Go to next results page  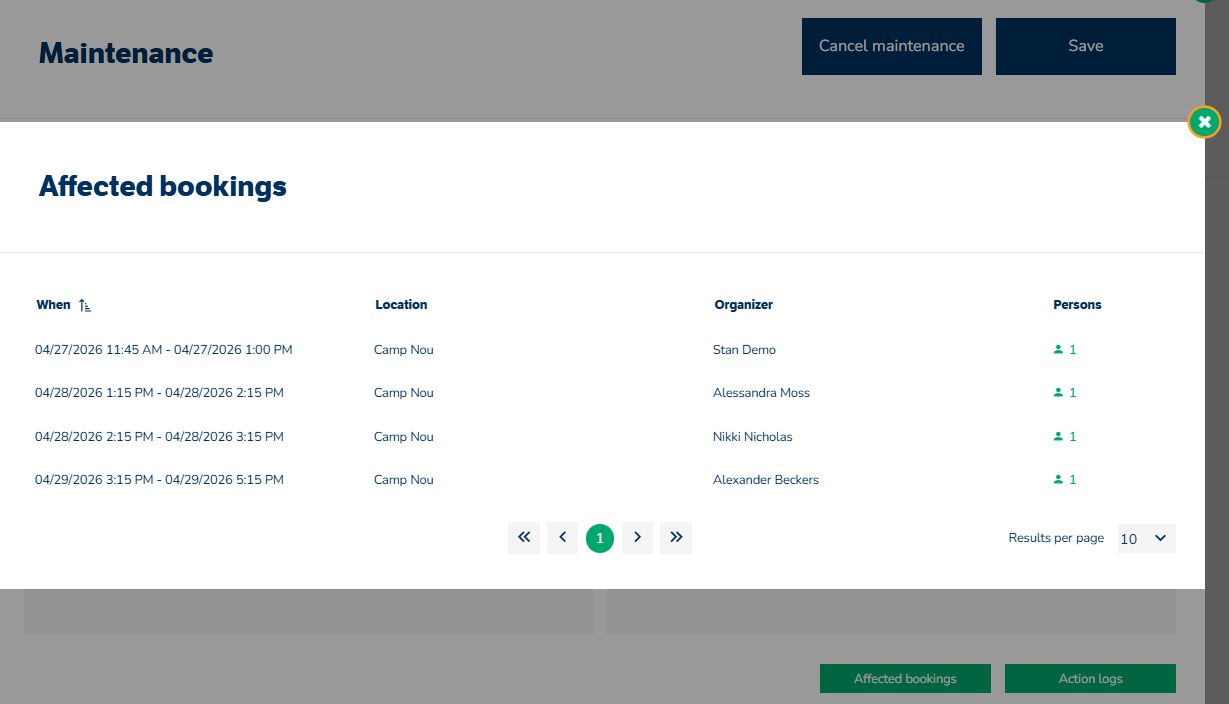click(x=637, y=538)
